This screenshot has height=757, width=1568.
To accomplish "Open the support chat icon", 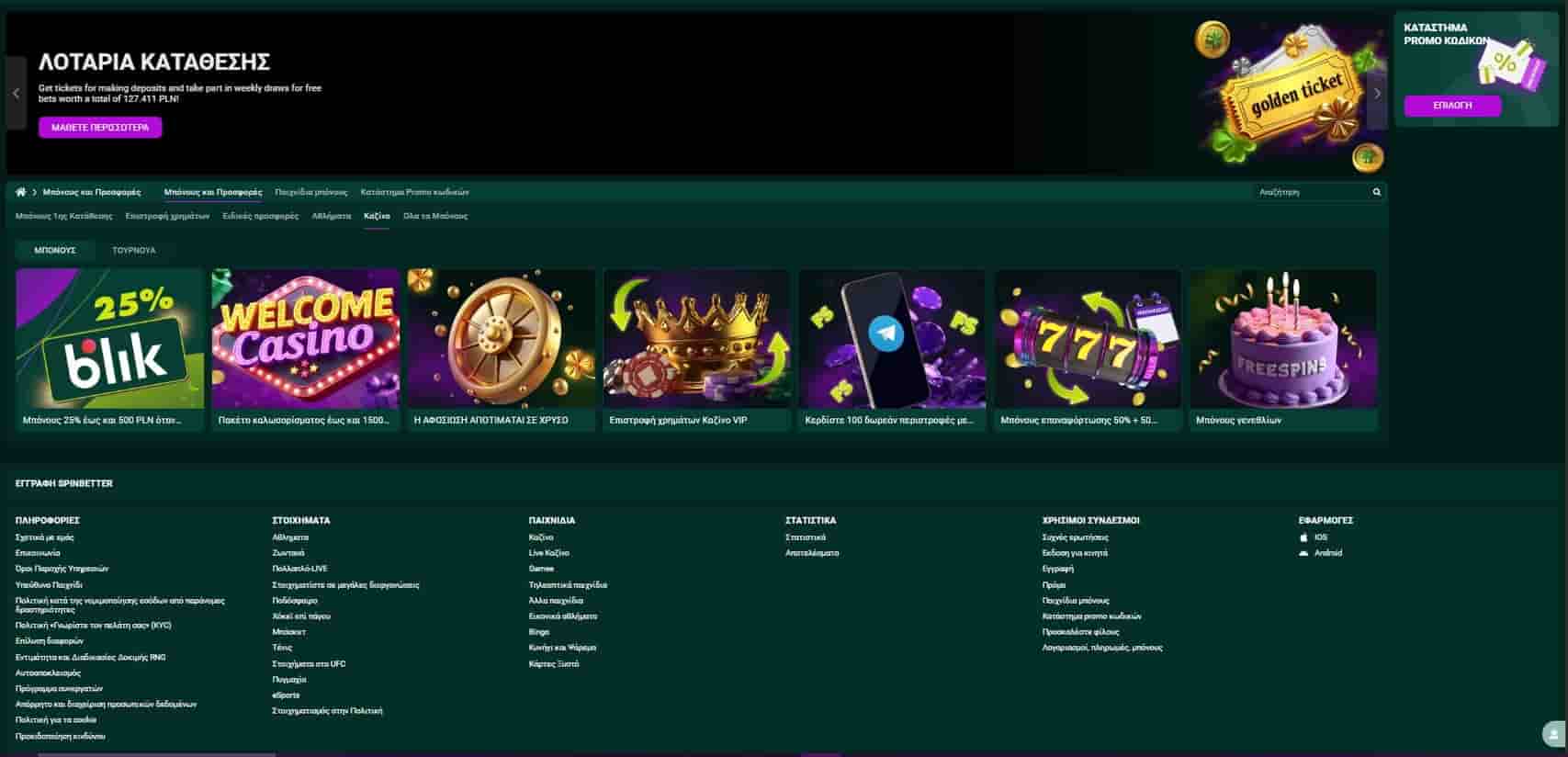I will (1553, 734).
